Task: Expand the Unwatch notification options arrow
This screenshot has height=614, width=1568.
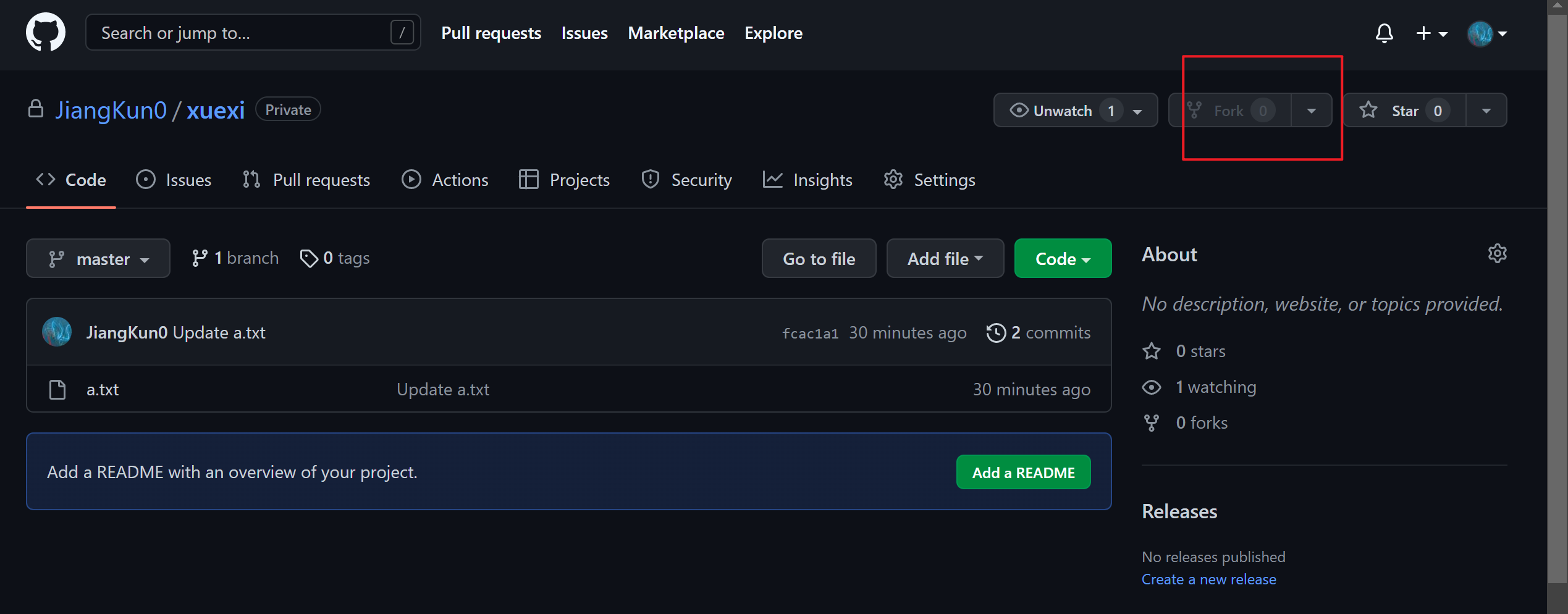Action: click(x=1137, y=111)
